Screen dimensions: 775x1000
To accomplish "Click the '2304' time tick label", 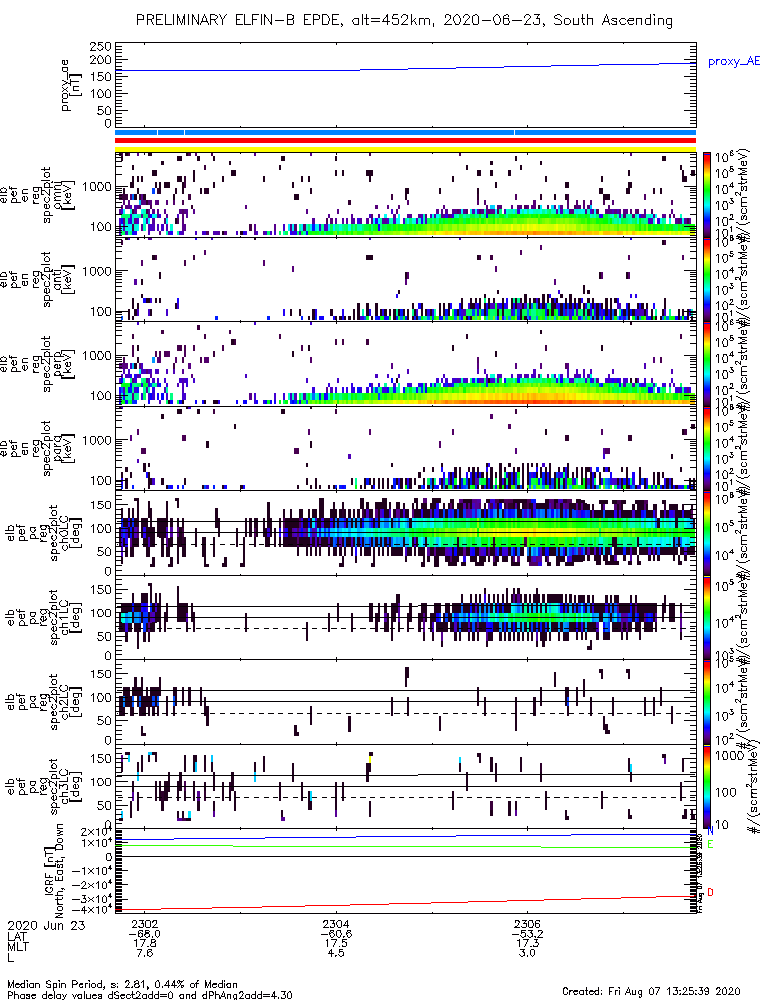I will (336, 925).
